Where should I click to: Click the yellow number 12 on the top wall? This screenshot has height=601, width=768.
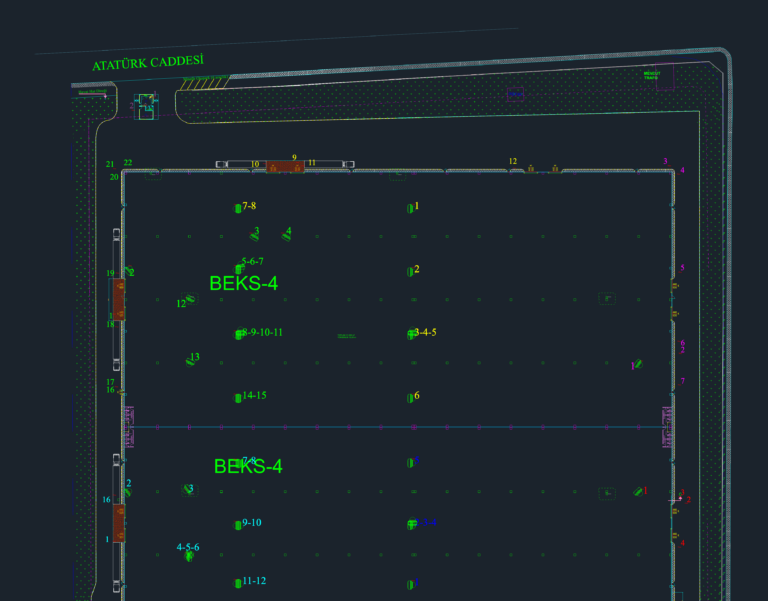coord(512,161)
